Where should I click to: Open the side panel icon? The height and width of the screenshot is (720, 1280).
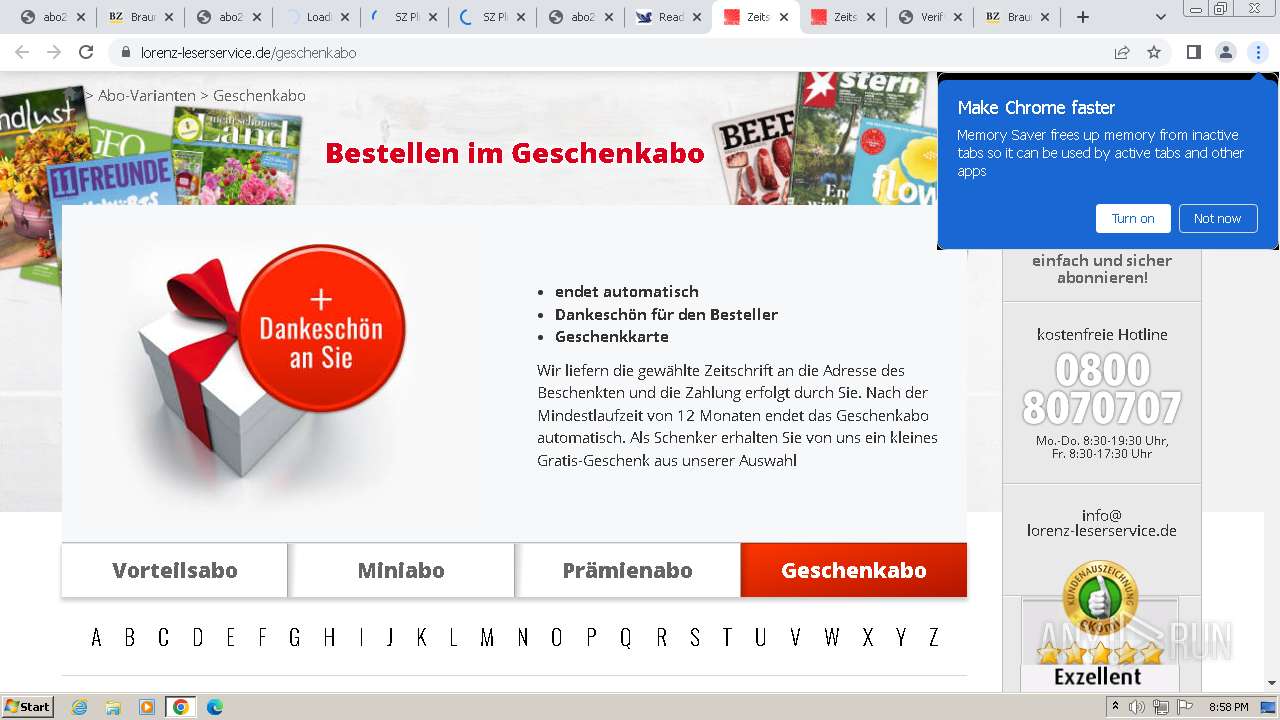point(1193,52)
